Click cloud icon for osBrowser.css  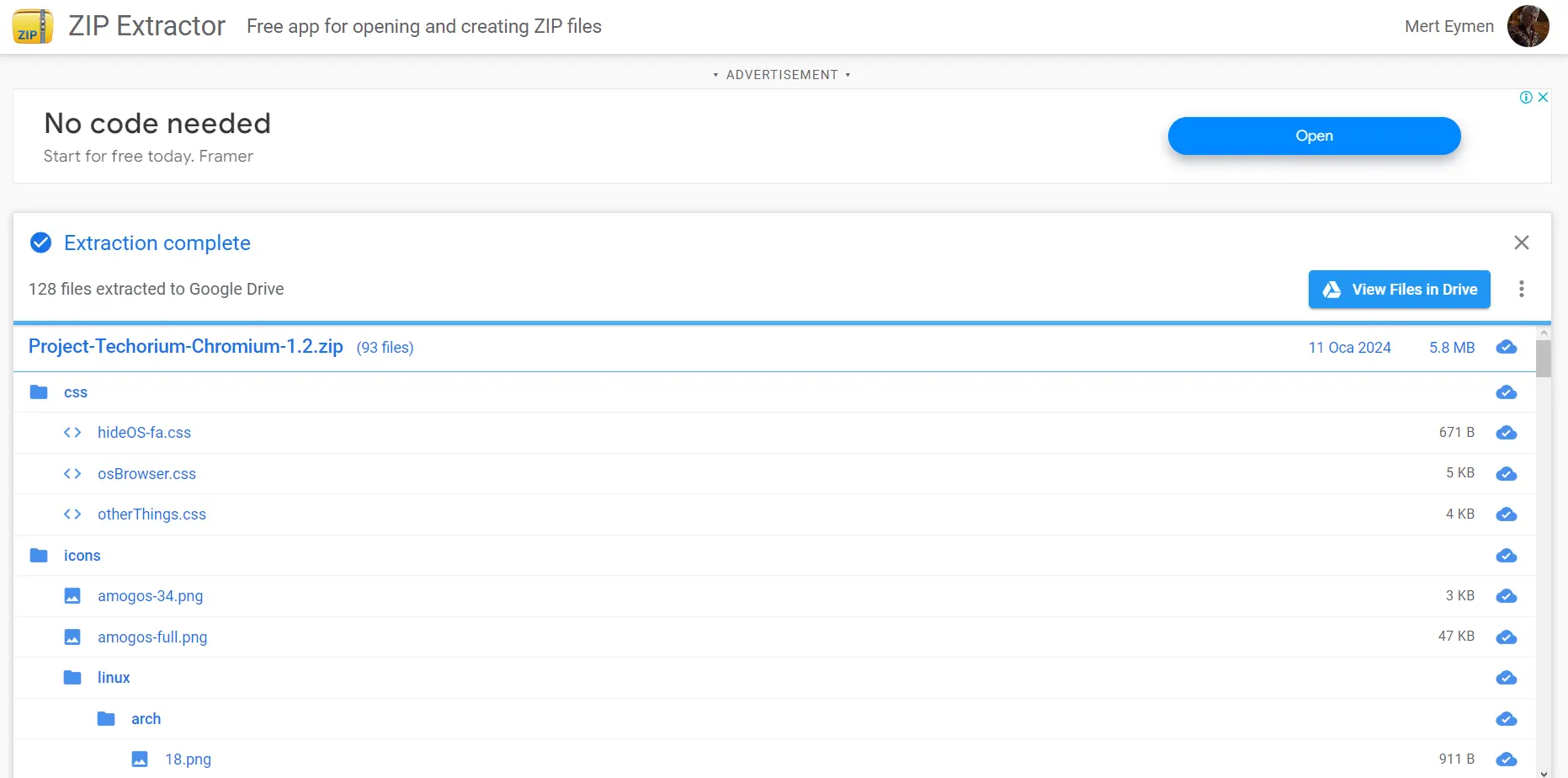(1506, 474)
